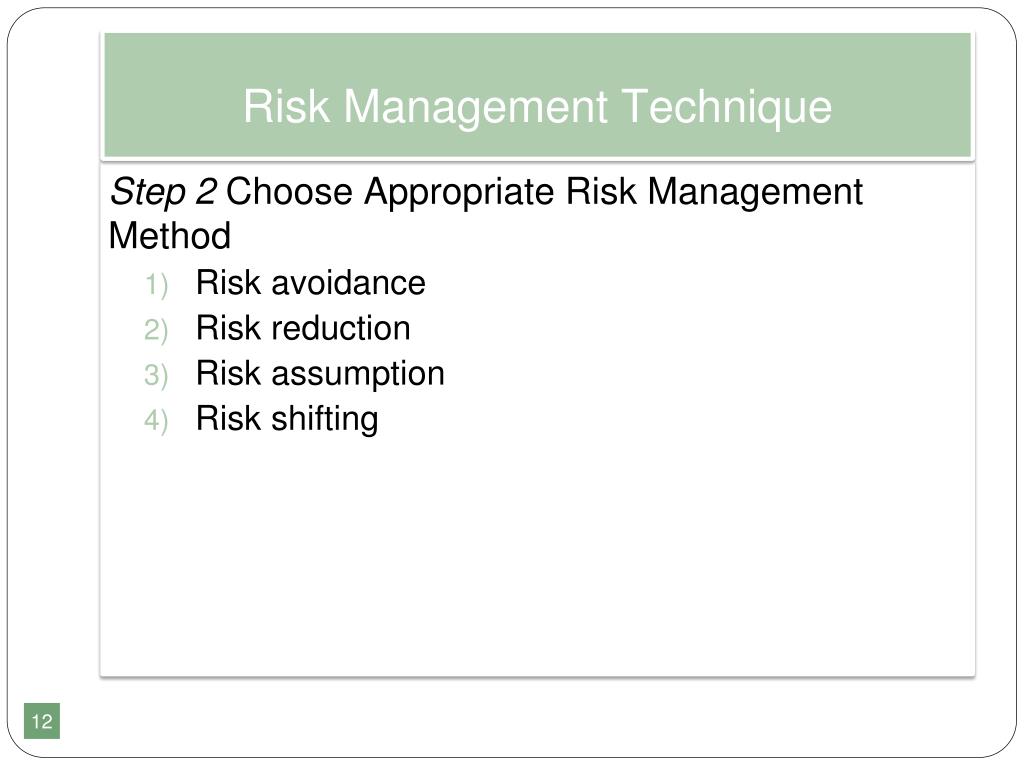Click the word Technique in title

pyautogui.click(x=726, y=106)
